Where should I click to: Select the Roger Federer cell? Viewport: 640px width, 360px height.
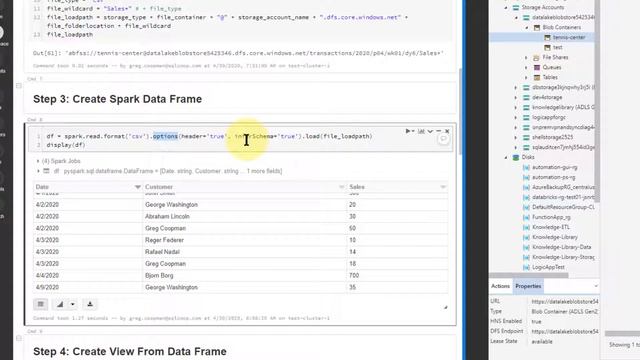[164, 240]
